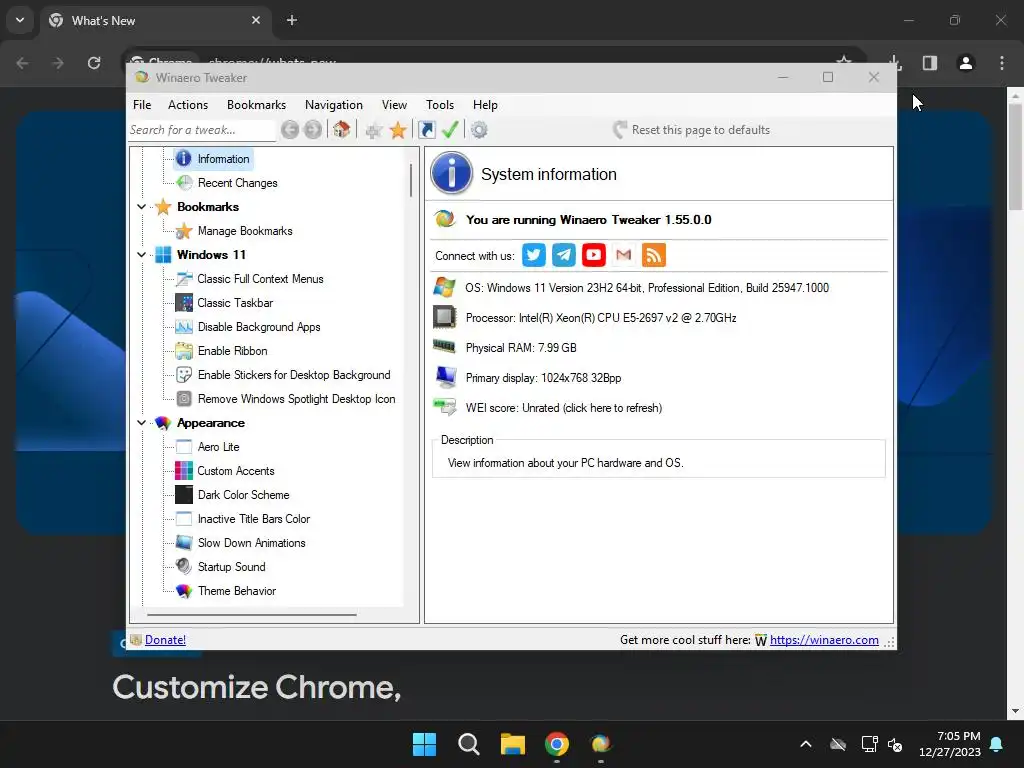Click the Primary display monitor icon
1024x768 pixels.
click(445, 377)
